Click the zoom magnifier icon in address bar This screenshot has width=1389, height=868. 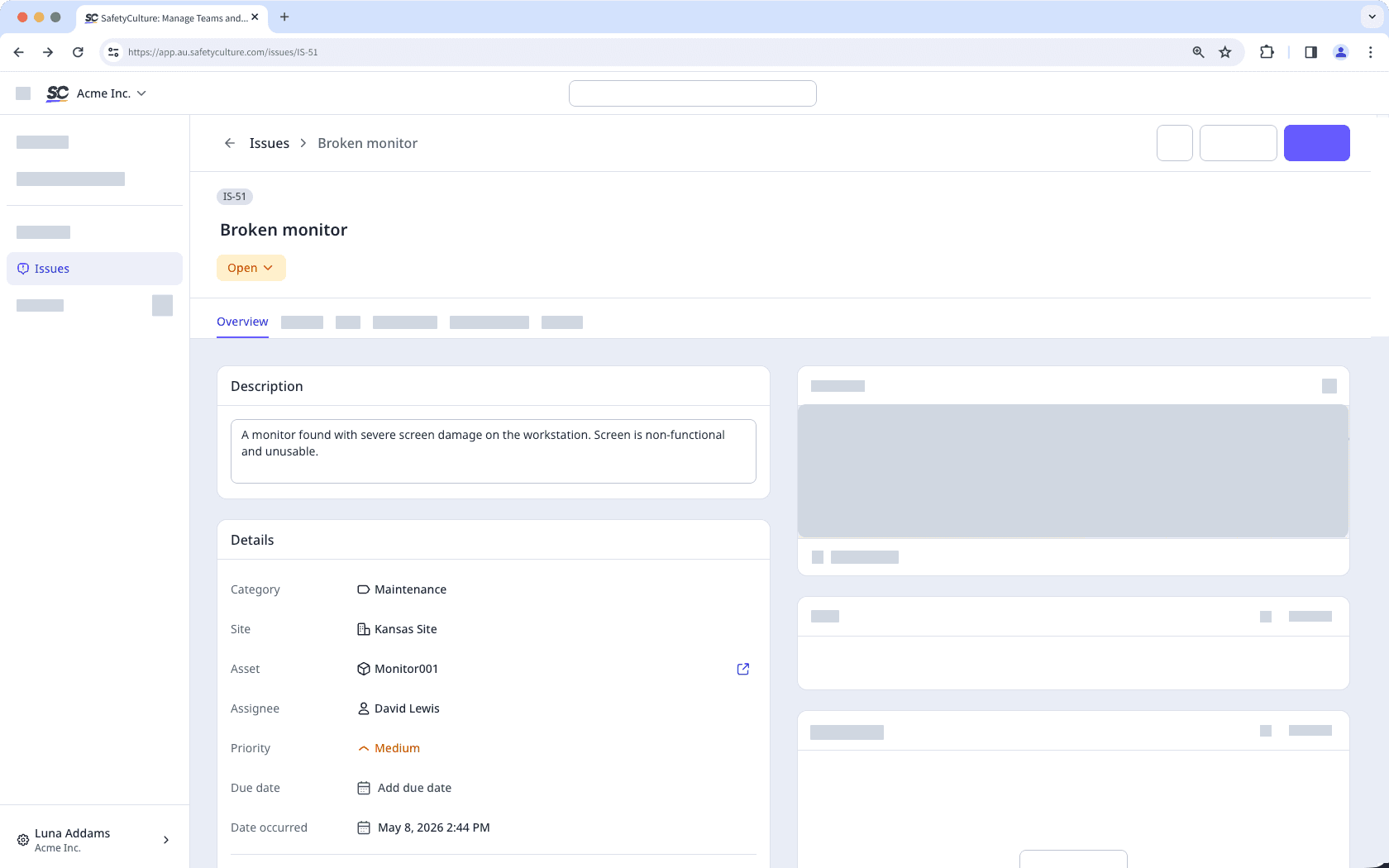point(1198,52)
